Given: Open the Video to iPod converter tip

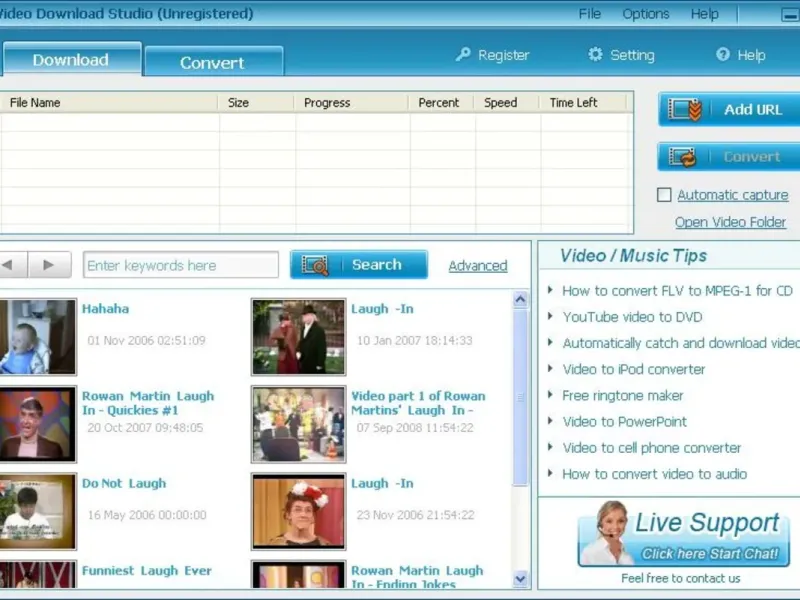Looking at the screenshot, I should [x=634, y=369].
